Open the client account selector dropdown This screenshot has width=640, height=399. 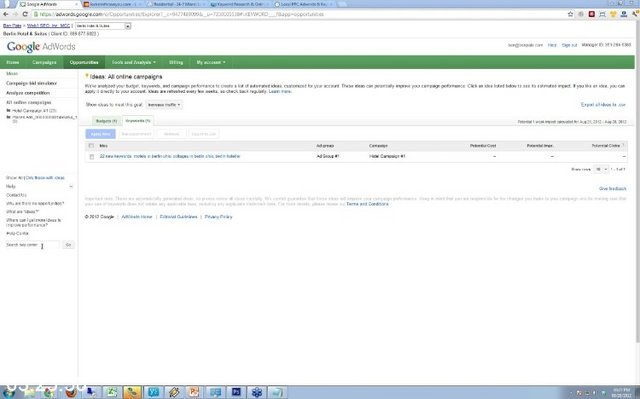click(103, 26)
